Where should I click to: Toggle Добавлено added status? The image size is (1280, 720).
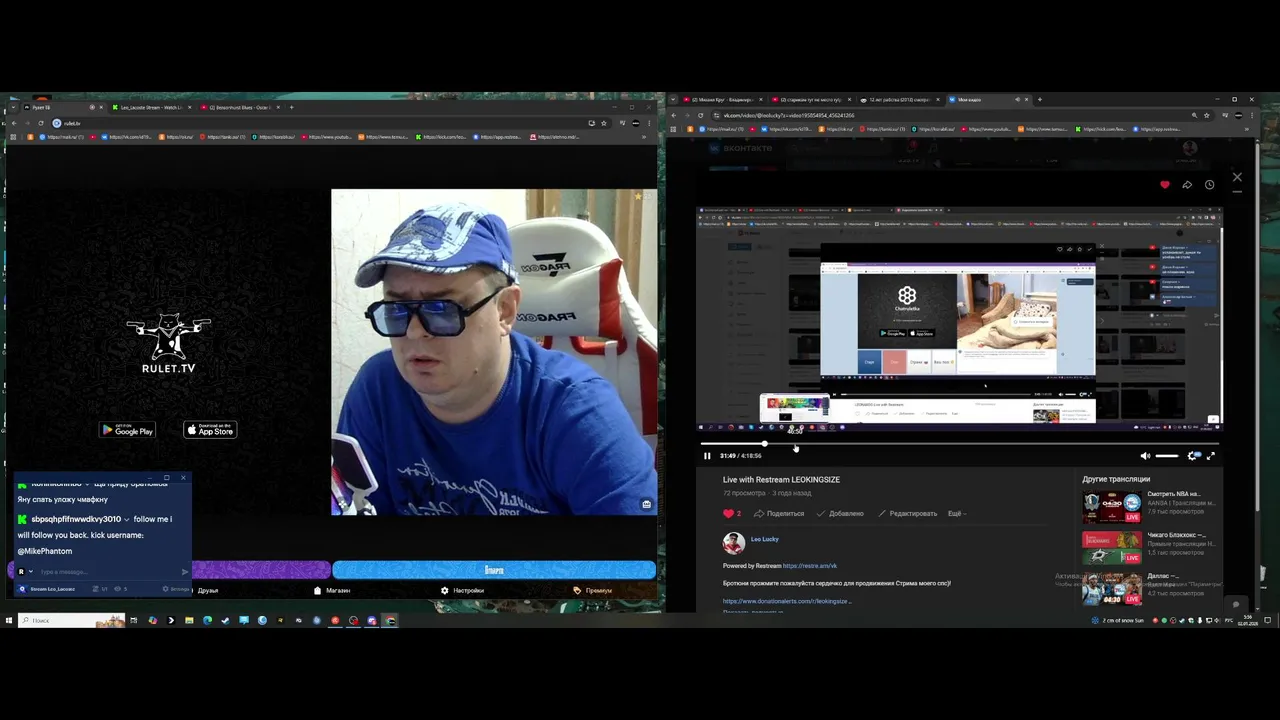[840, 513]
